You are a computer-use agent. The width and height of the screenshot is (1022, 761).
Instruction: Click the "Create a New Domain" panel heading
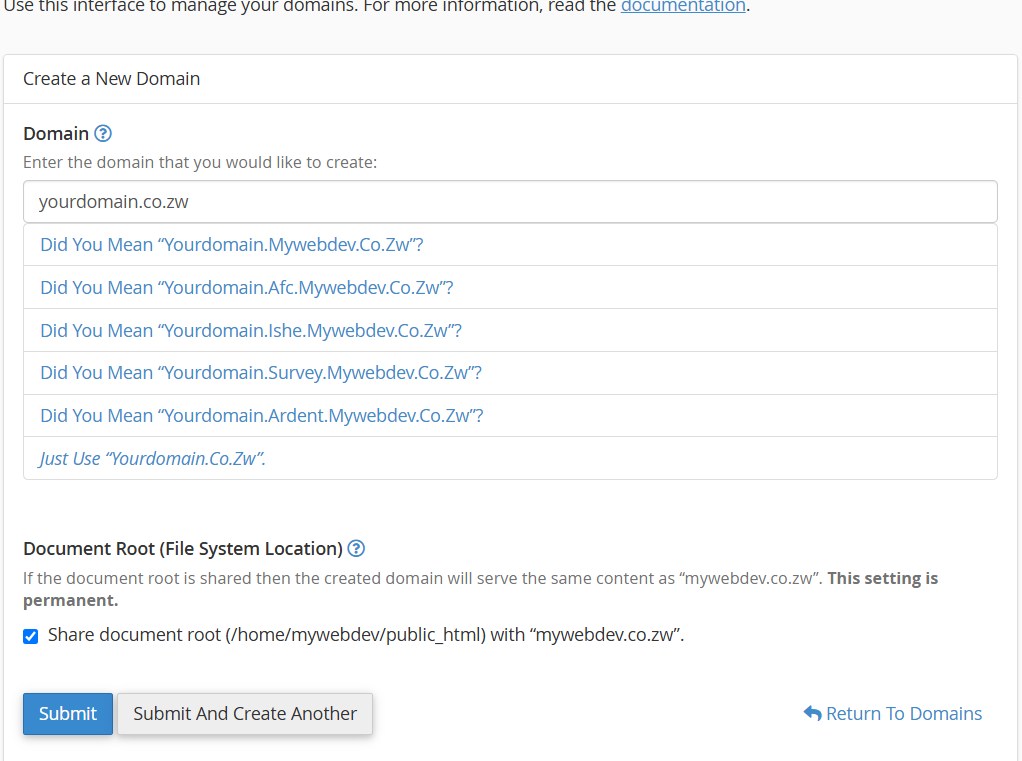pos(112,79)
